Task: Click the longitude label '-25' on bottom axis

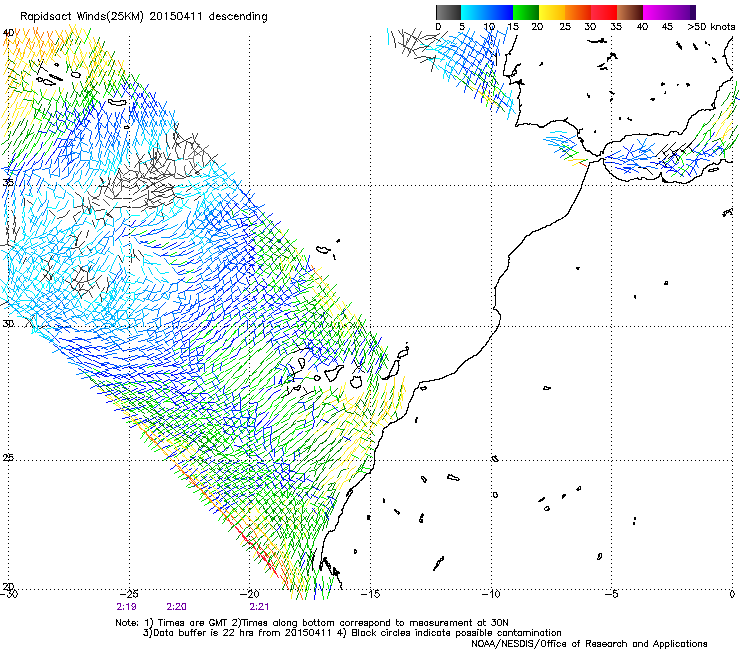Action: (x=129, y=594)
